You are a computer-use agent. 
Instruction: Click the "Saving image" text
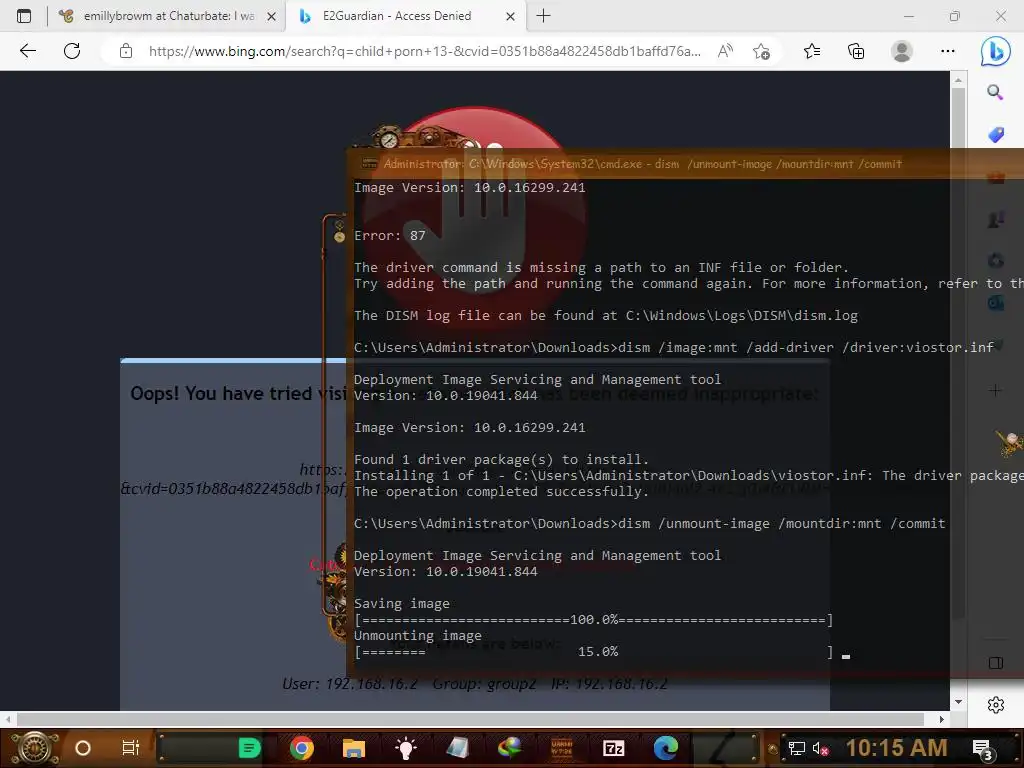(x=402, y=603)
